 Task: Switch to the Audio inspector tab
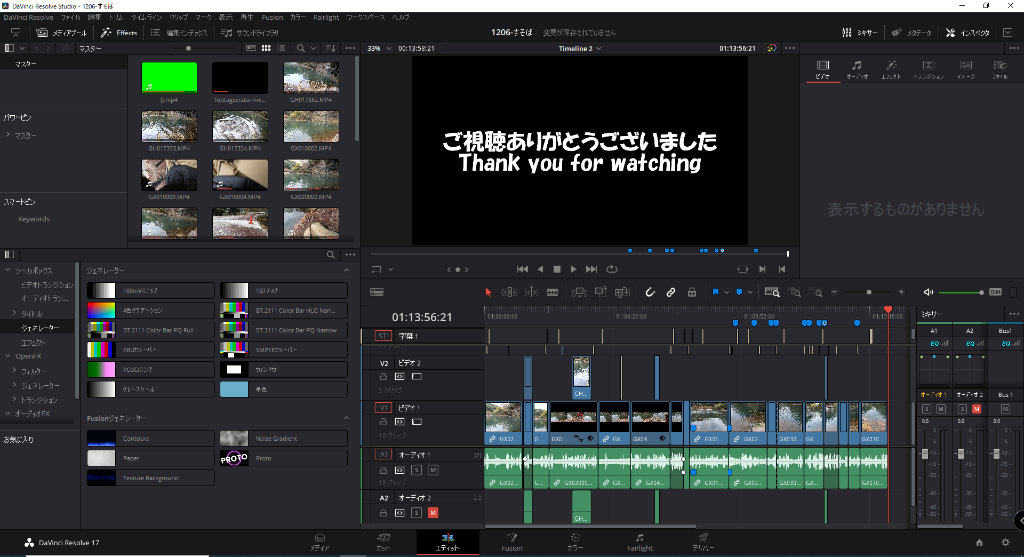[x=855, y=70]
